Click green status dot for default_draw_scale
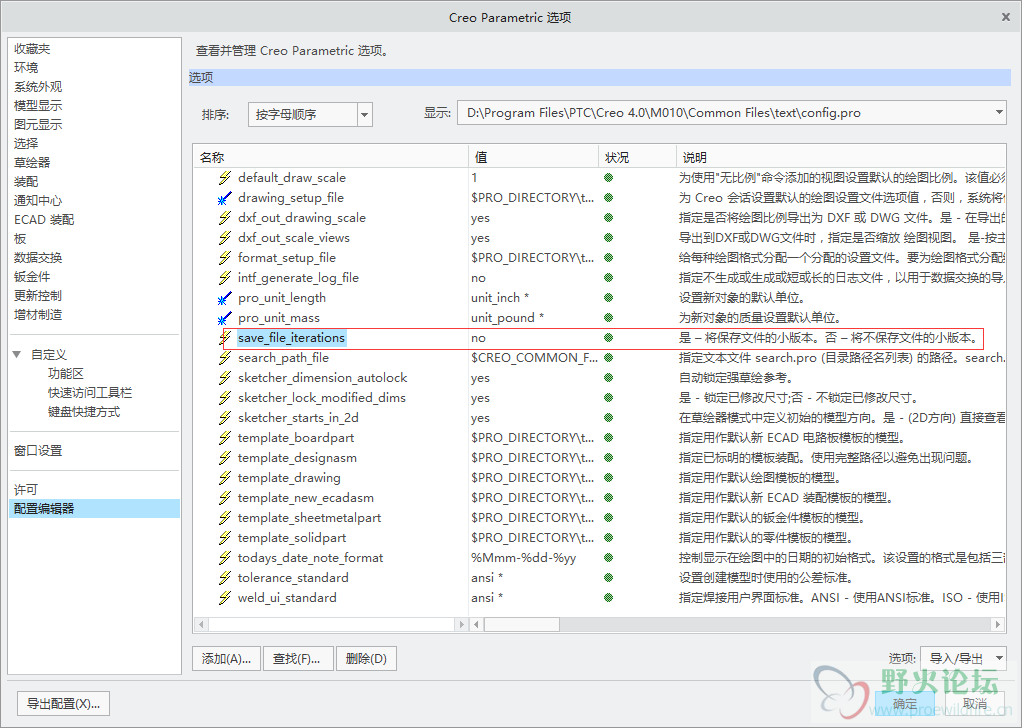This screenshot has width=1022, height=728. coord(608,177)
